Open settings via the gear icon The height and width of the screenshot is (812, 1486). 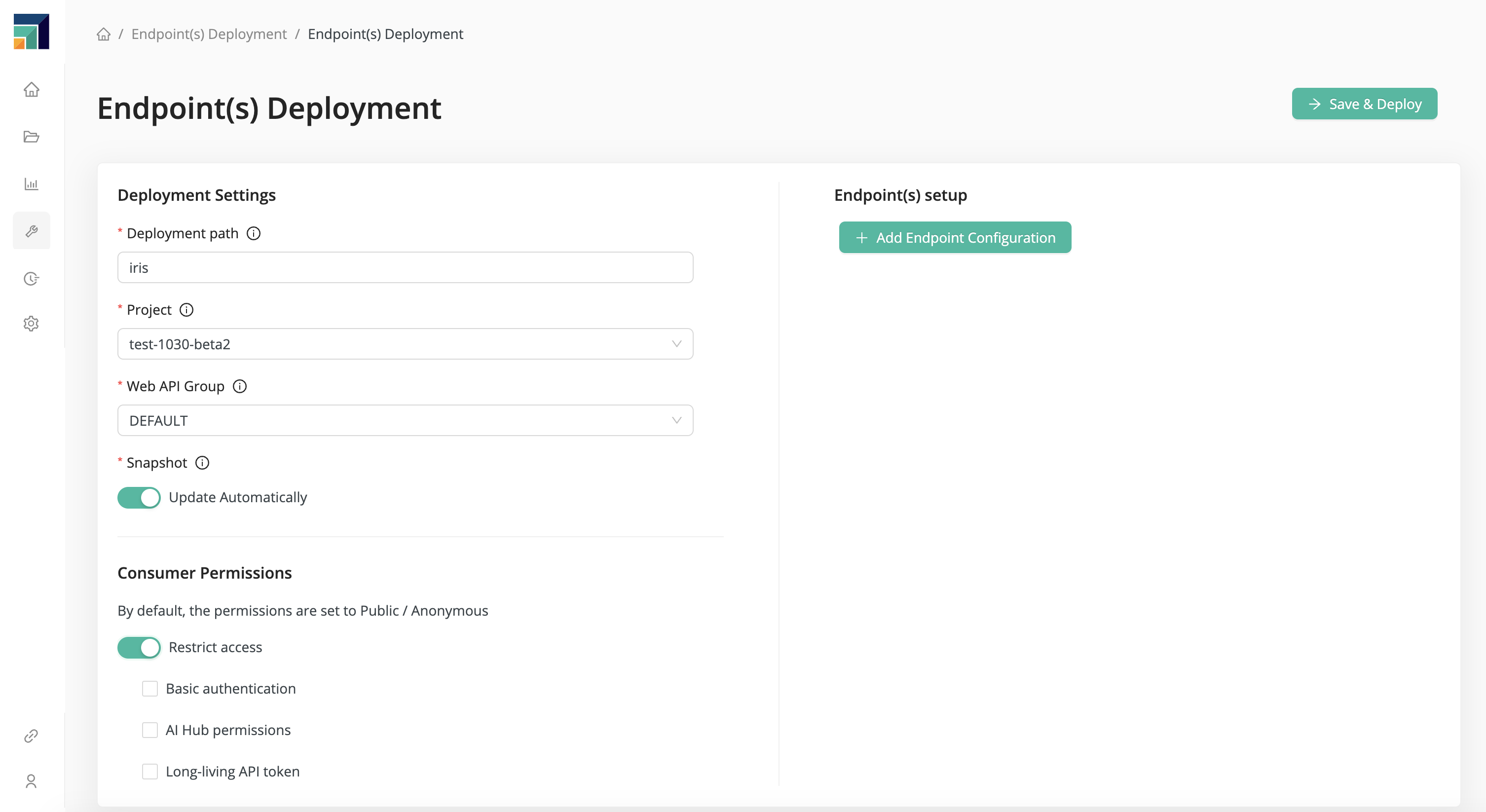point(31,324)
